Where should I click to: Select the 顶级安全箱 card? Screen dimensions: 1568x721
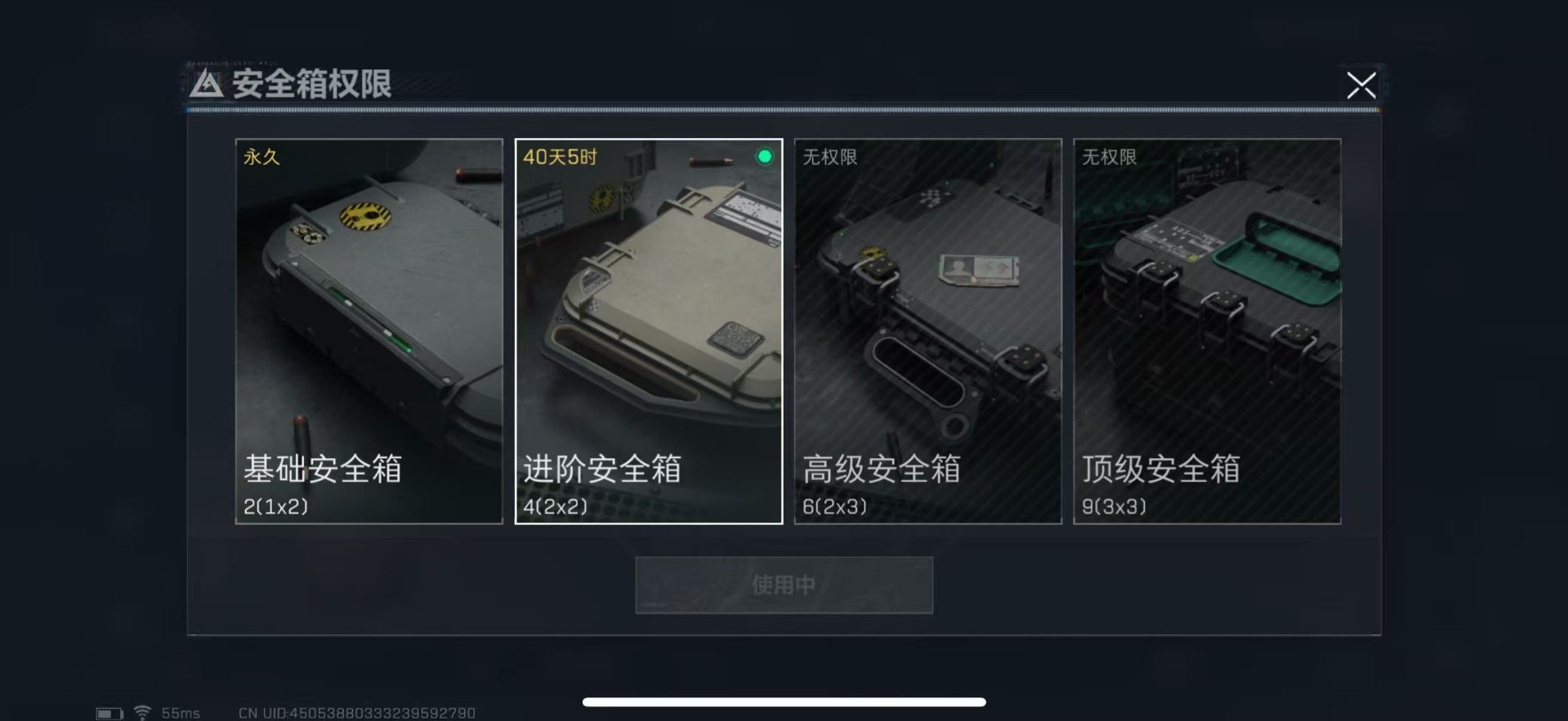click(x=1207, y=331)
